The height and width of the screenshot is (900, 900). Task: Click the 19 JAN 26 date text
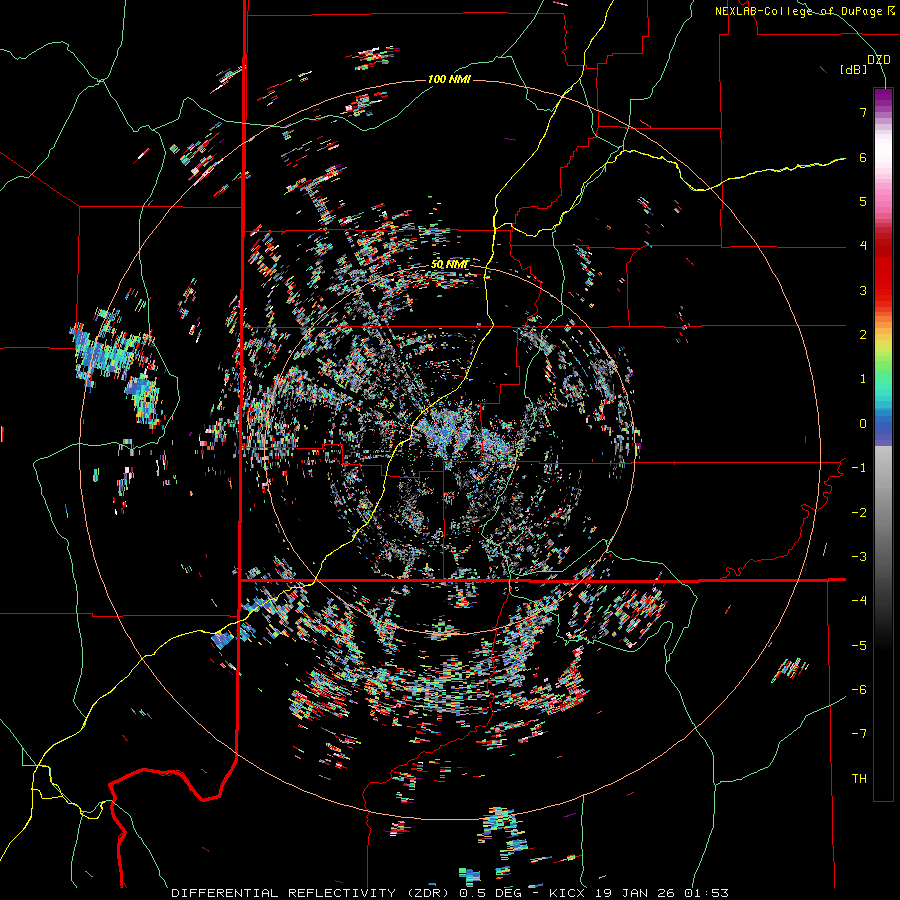[x=633, y=893]
